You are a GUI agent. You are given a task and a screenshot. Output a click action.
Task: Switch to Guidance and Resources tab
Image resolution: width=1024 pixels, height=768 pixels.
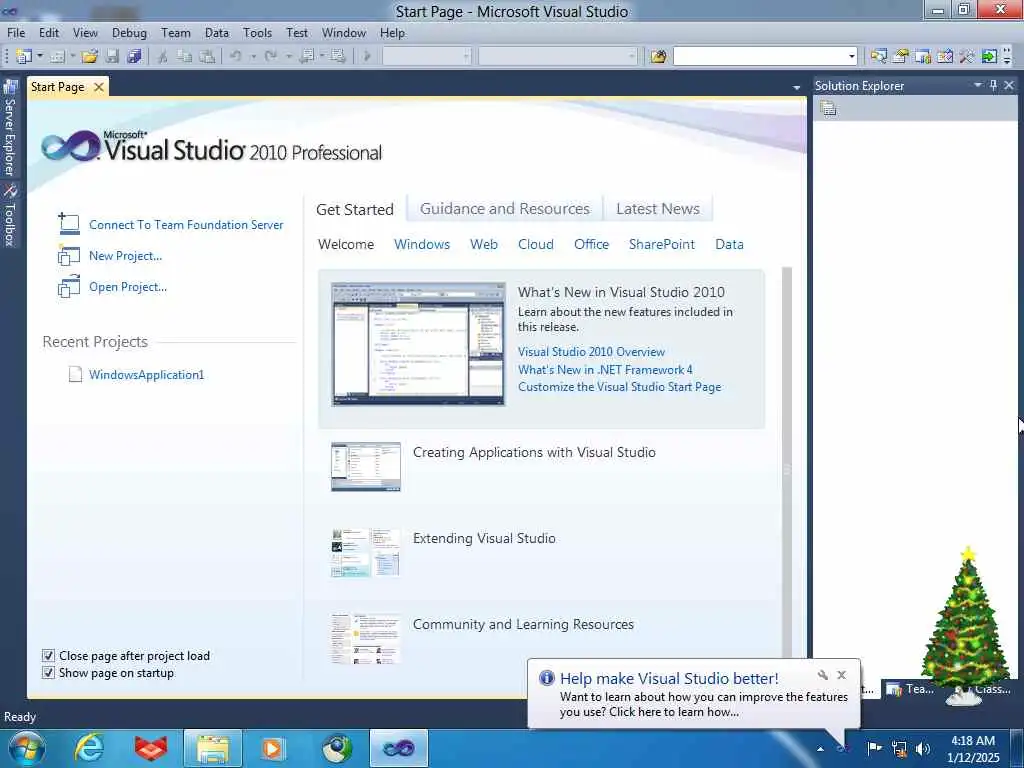(x=505, y=208)
